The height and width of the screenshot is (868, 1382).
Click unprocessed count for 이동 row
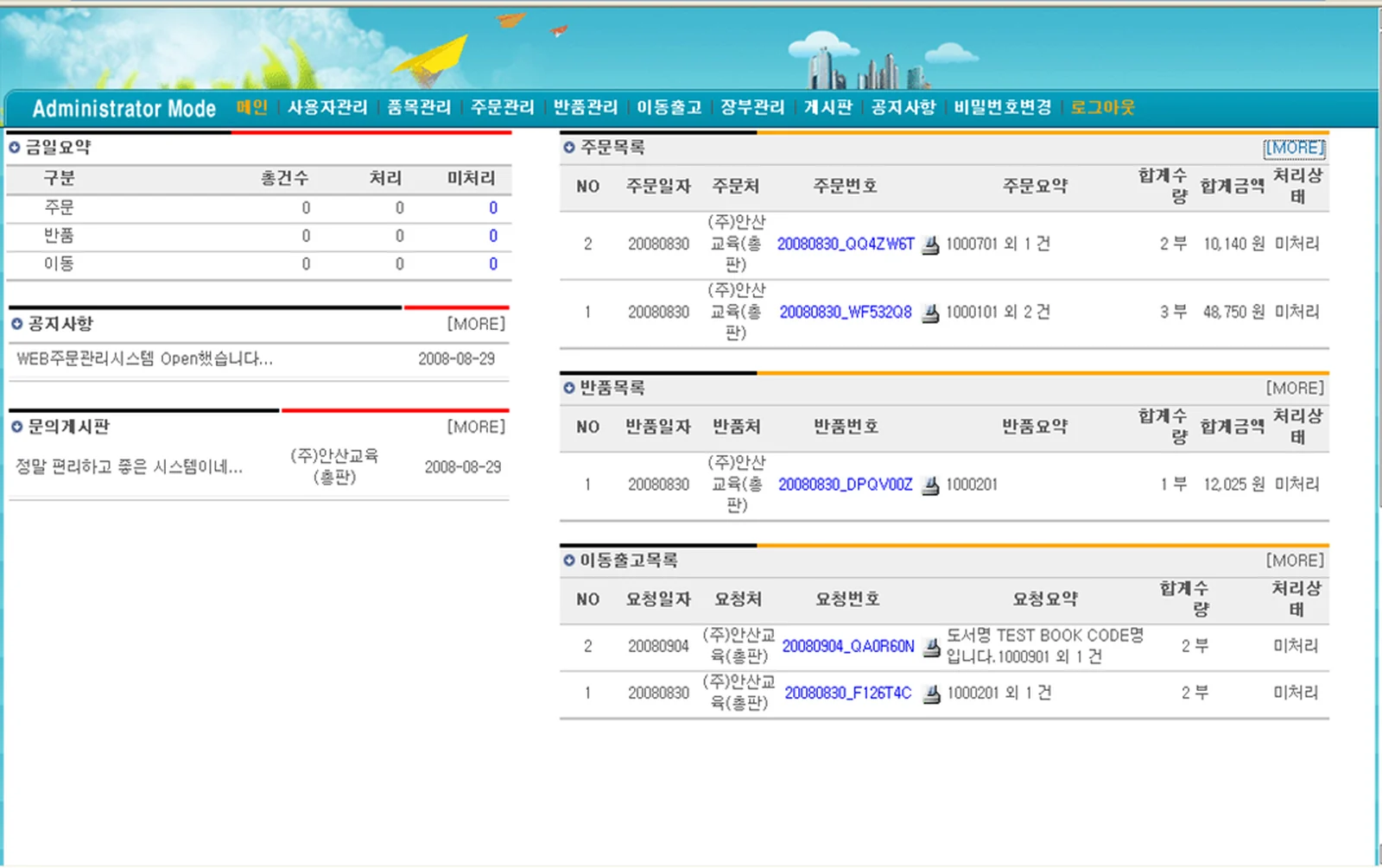coord(493,264)
